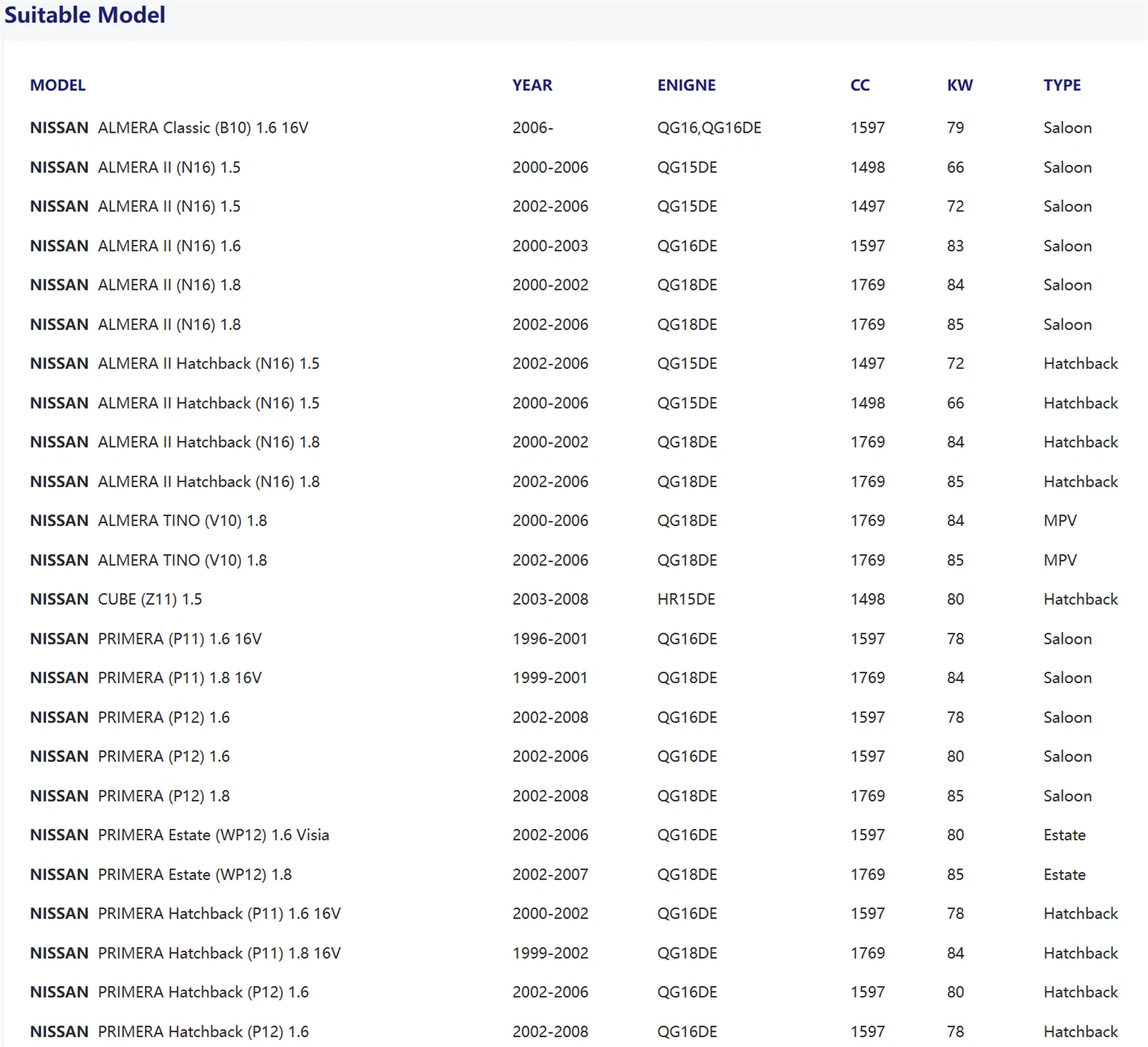Click the Suitable Model heading
1148x1047 pixels.
[85, 15]
